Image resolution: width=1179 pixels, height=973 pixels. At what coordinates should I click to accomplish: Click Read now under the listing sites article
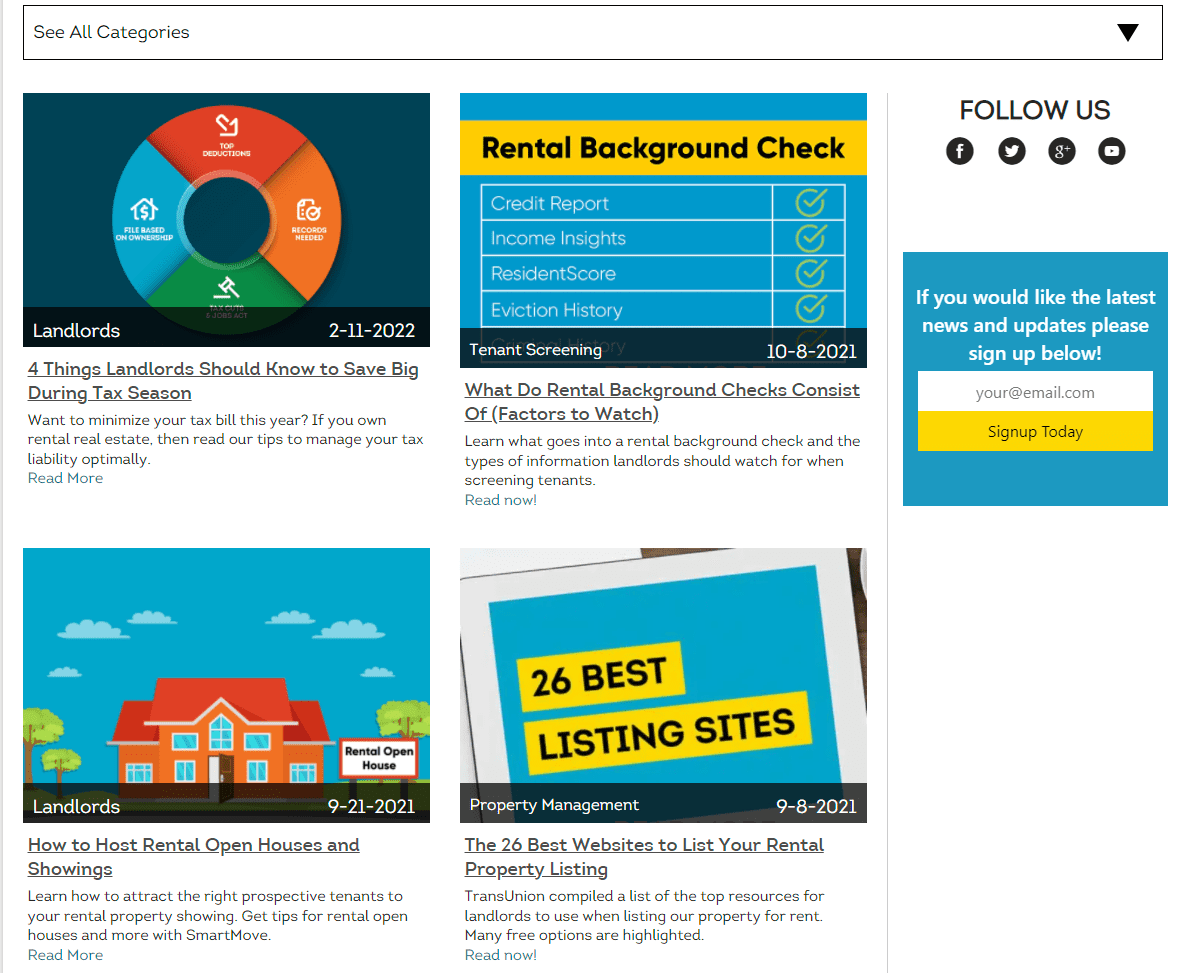(x=500, y=954)
